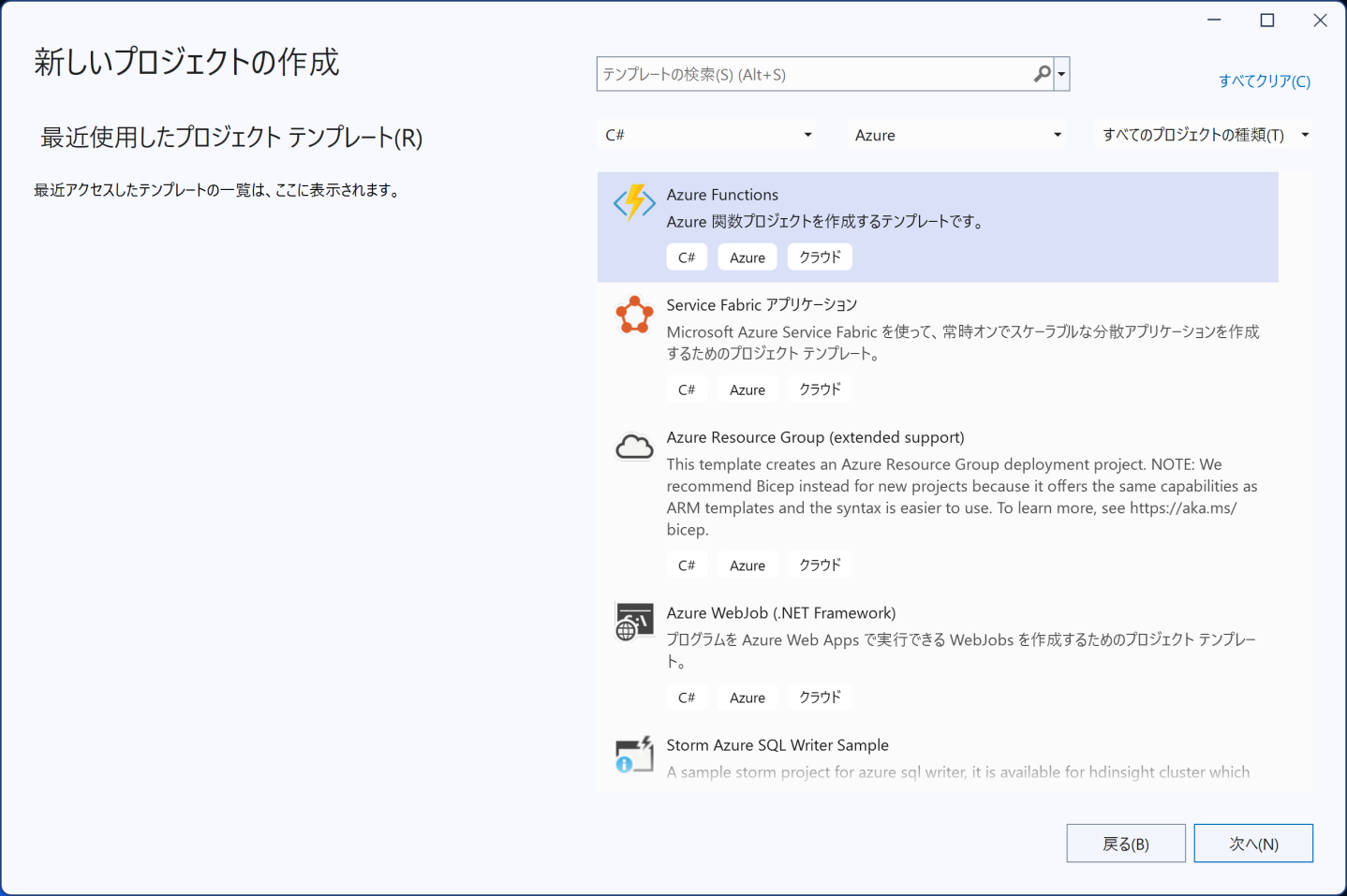Click the クラウド tag under Azure WebJob
This screenshot has height=896, width=1347.
pos(820,698)
